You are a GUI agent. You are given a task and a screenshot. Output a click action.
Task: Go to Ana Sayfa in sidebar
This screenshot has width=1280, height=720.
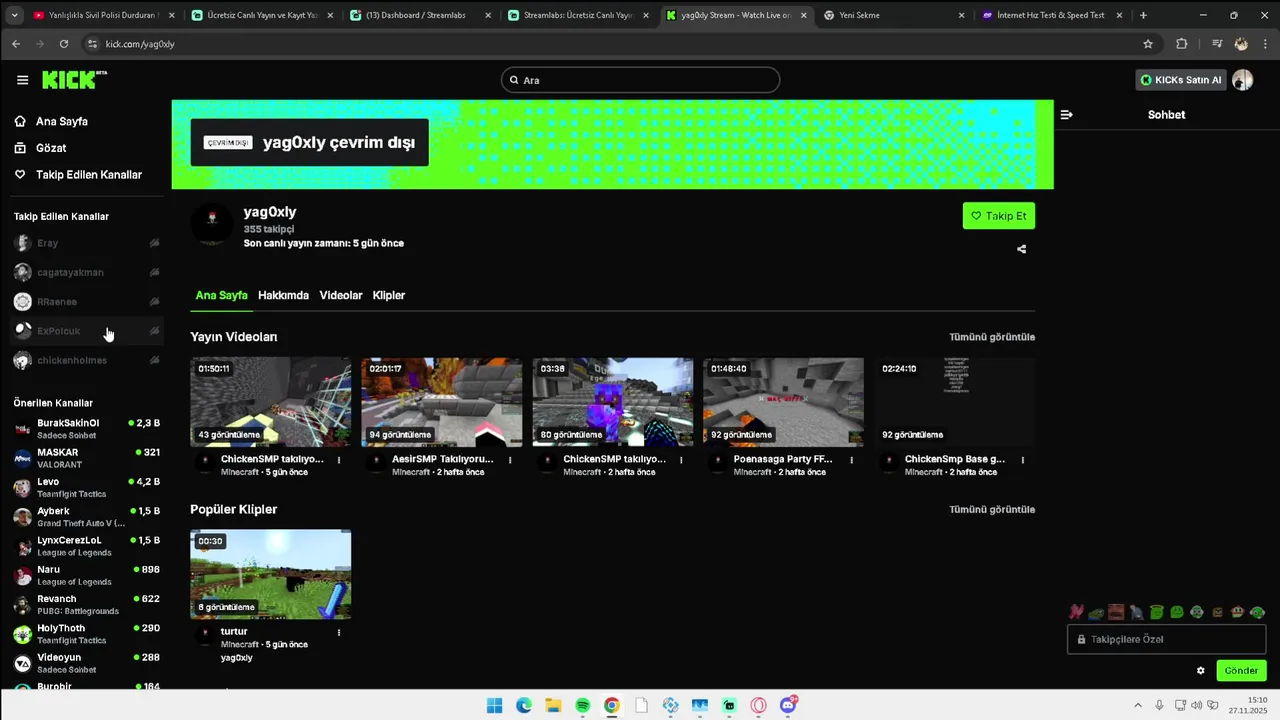[51, 121]
